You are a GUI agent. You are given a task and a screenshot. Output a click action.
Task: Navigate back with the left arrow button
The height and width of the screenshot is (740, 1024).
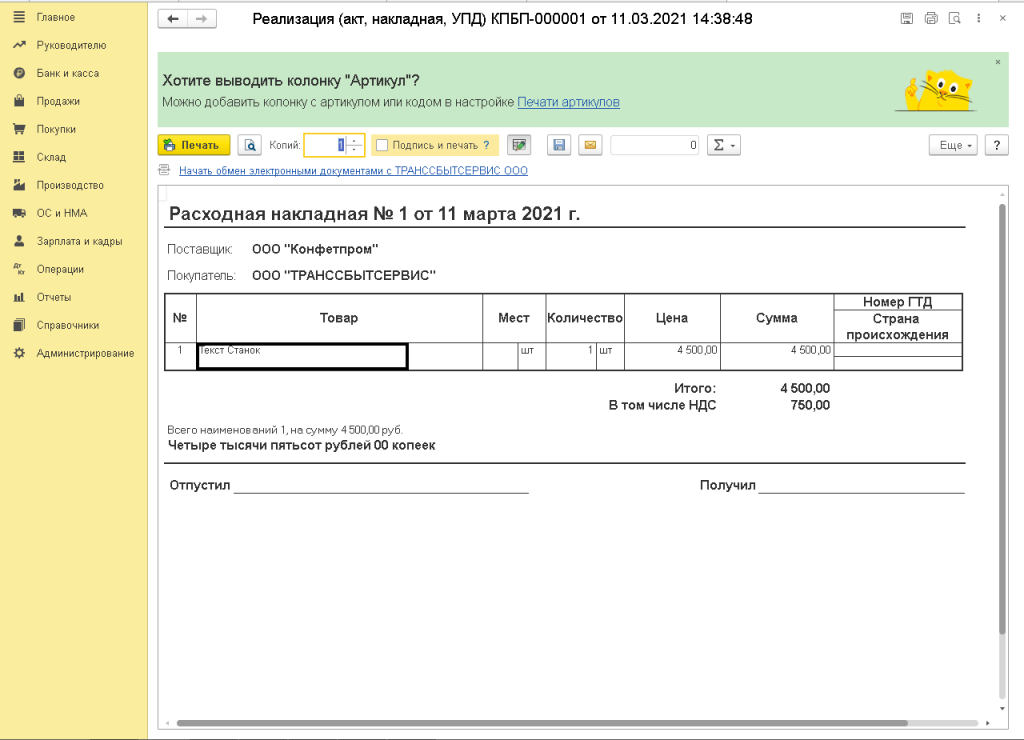(174, 19)
